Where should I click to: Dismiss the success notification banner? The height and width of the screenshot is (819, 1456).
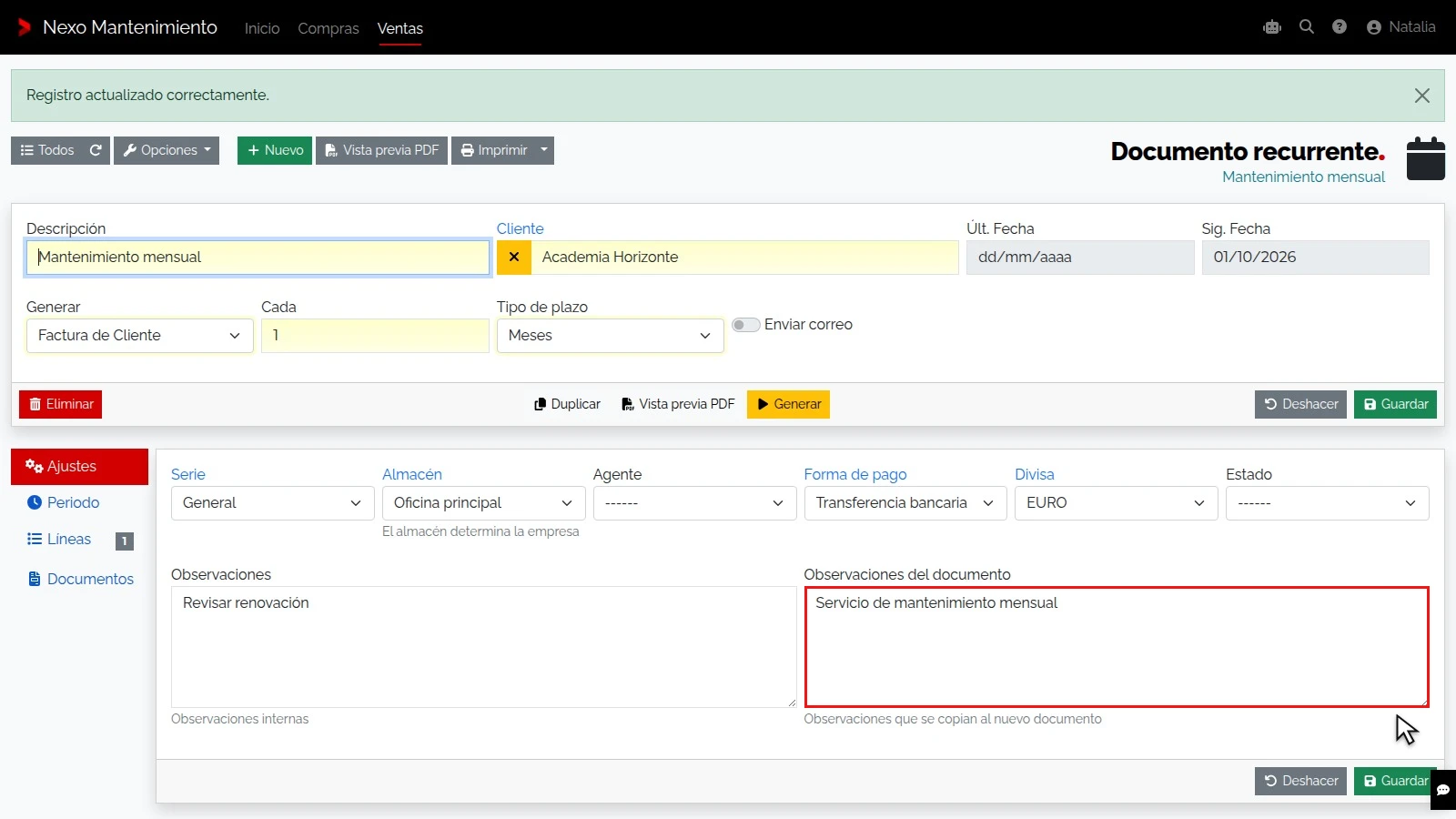pyautogui.click(x=1422, y=96)
